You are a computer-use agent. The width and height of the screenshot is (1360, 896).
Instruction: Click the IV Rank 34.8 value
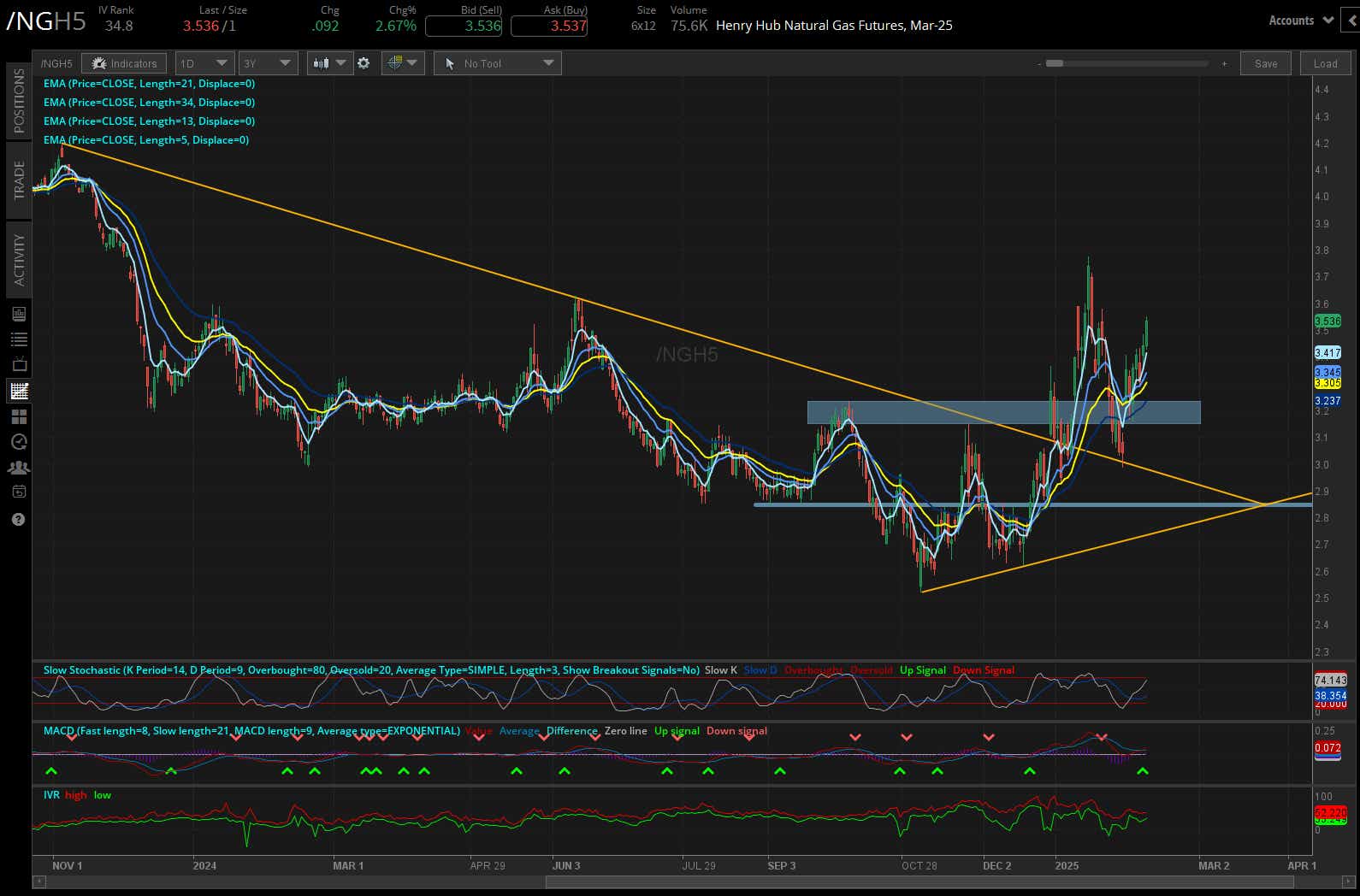point(118,26)
